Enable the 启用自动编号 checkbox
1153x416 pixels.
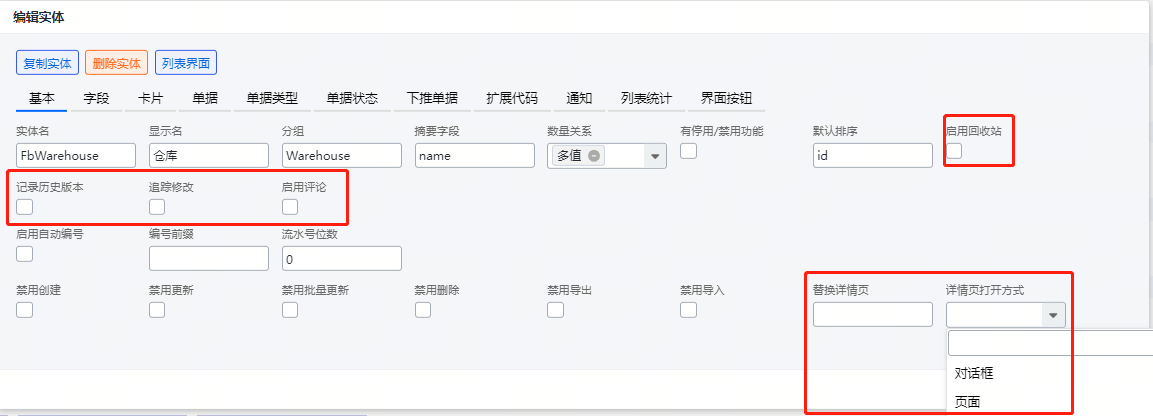[24, 254]
